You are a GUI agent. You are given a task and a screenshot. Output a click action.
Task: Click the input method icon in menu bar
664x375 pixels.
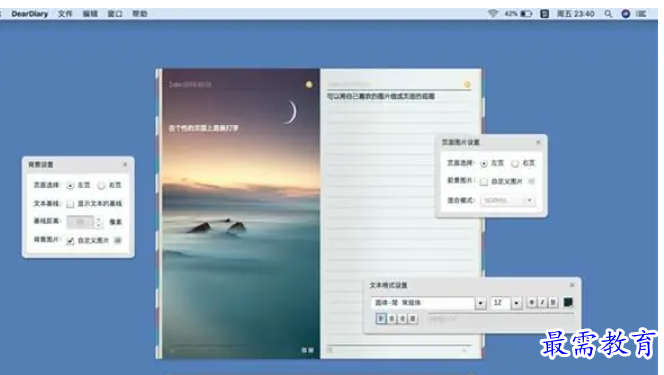coord(545,14)
